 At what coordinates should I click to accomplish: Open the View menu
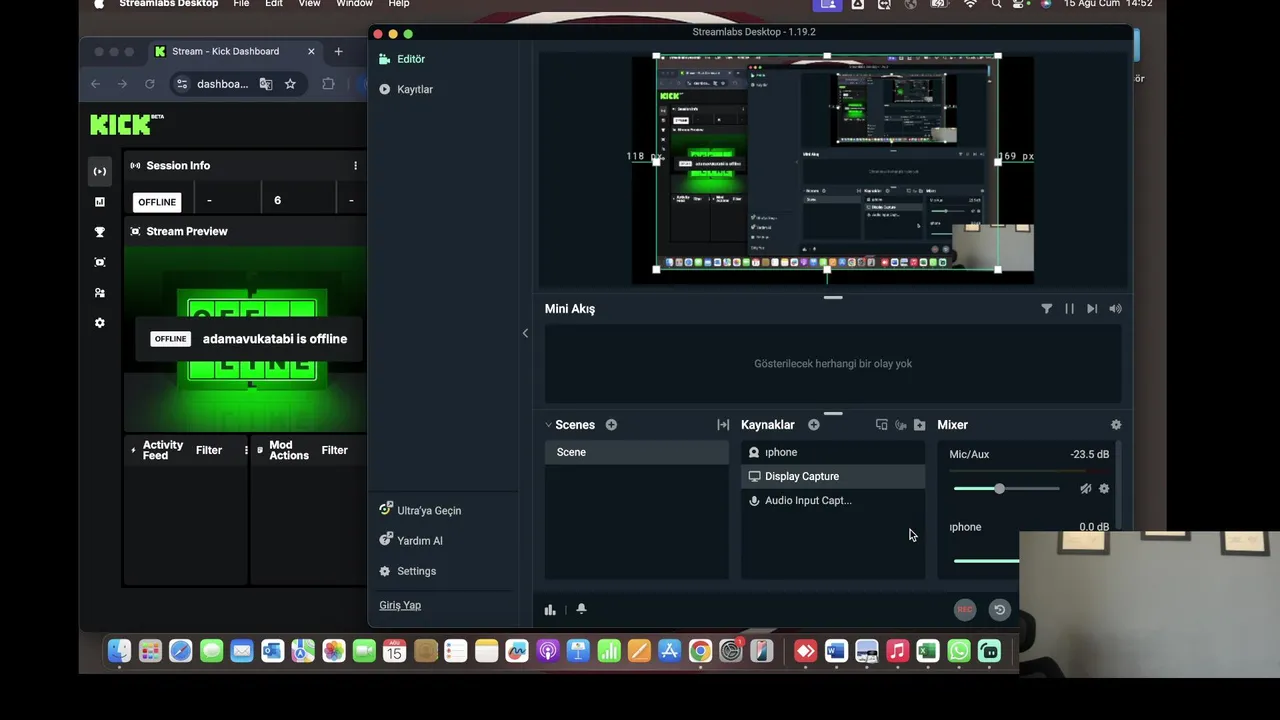coord(310,4)
